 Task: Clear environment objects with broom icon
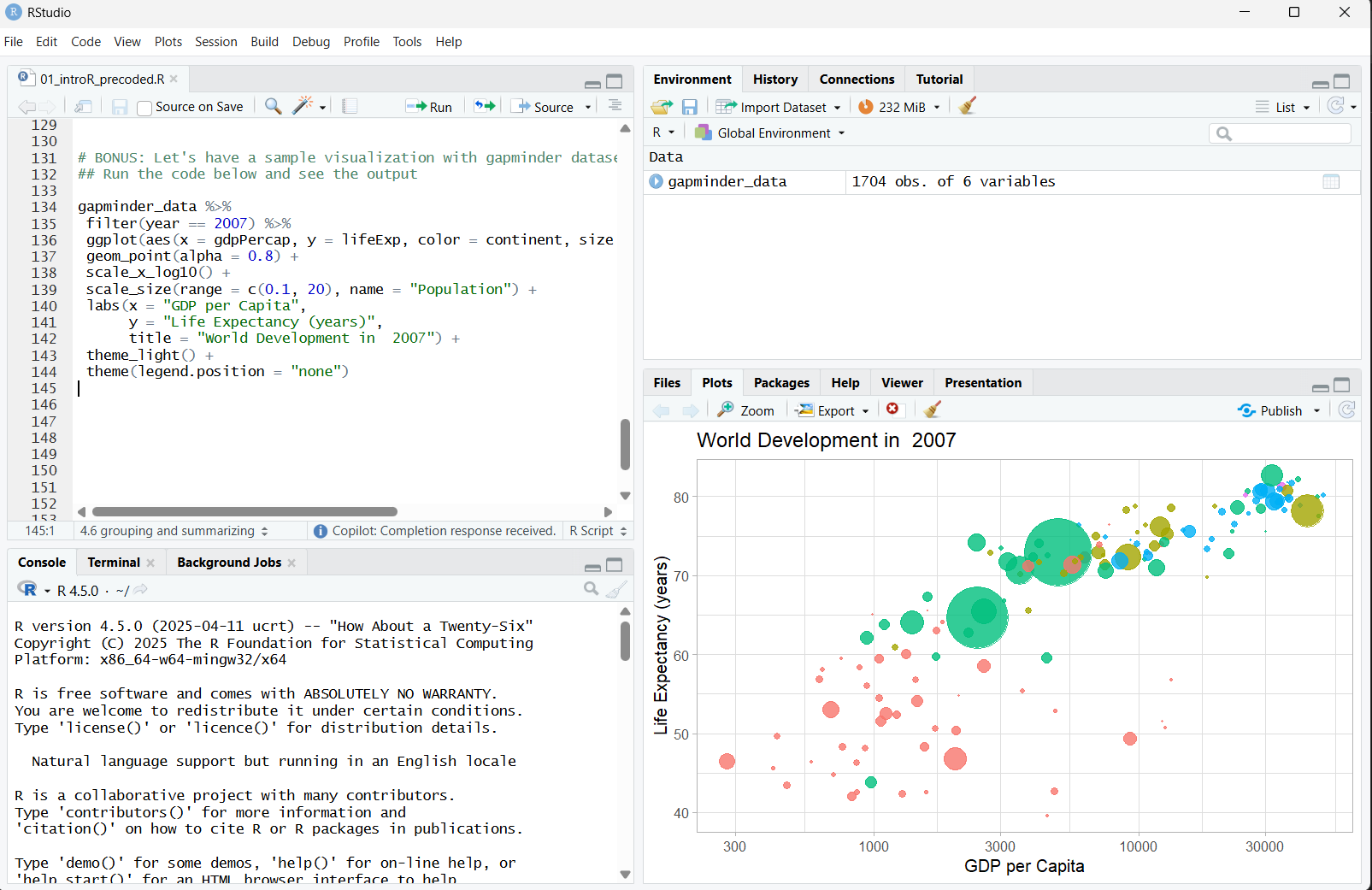(x=967, y=106)
